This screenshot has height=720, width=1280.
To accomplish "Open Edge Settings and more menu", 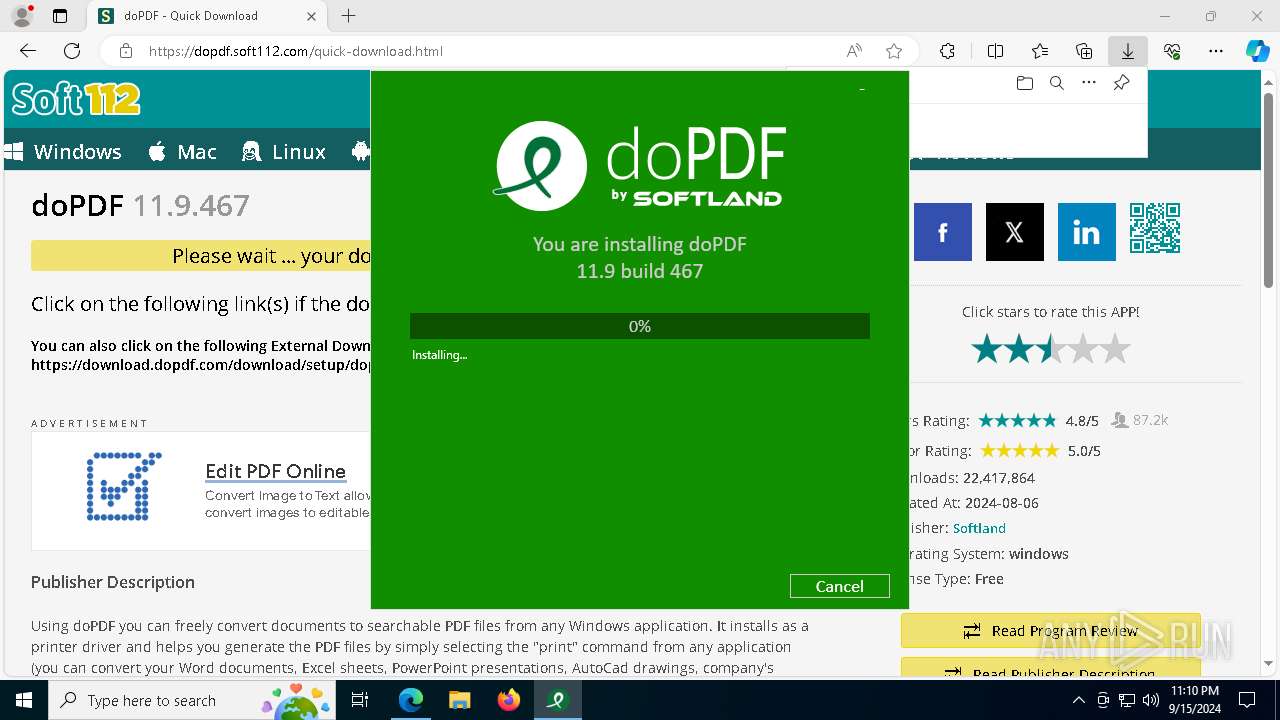I will pyautogui.click(x=1216, y=51).
